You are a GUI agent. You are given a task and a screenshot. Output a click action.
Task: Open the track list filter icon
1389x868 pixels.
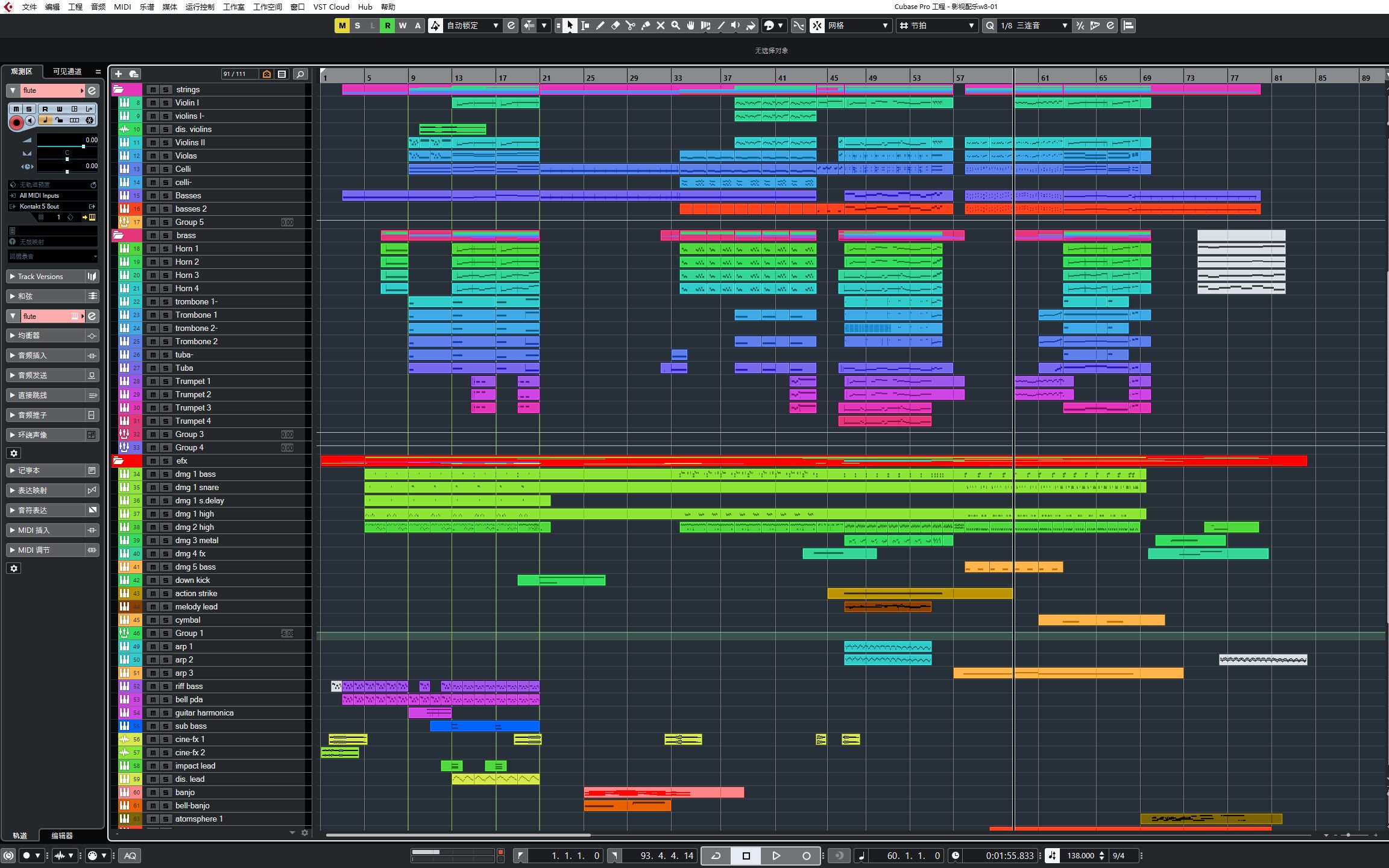point(282,74)
